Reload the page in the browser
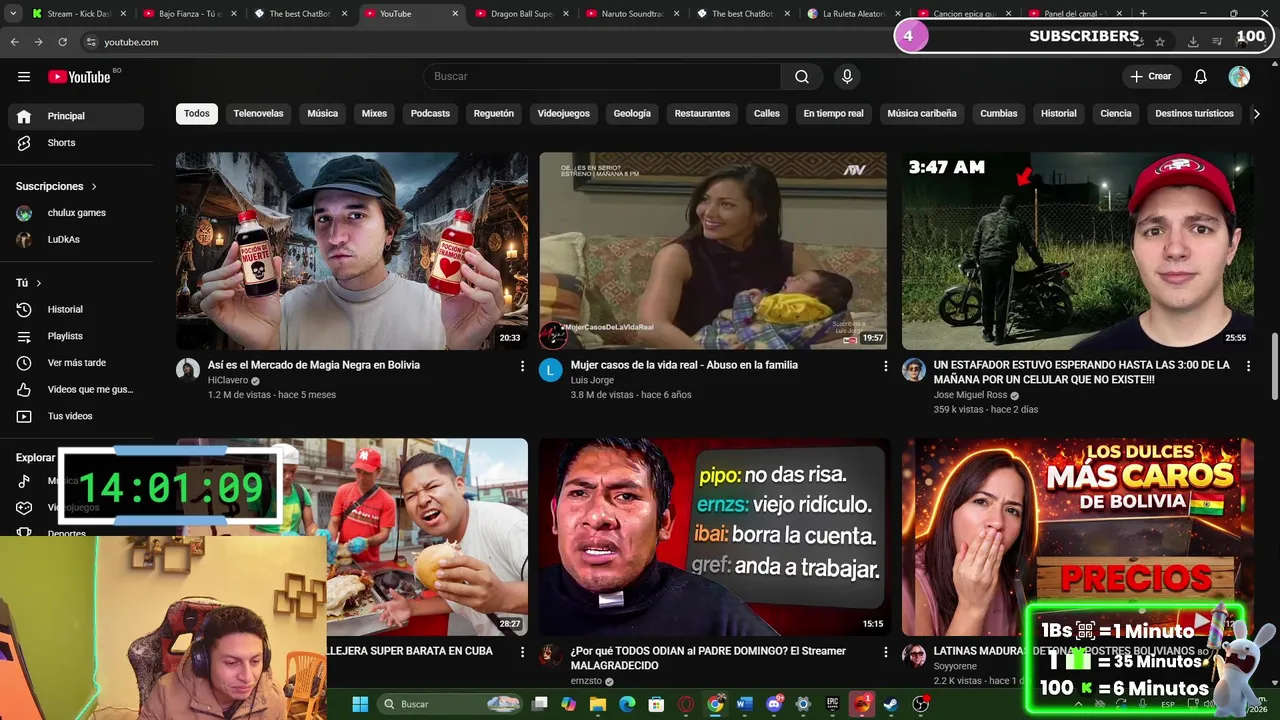Image resolution: width=1280 pixels, height=720 pixels. pyautogui.click(x=62, y=42)
